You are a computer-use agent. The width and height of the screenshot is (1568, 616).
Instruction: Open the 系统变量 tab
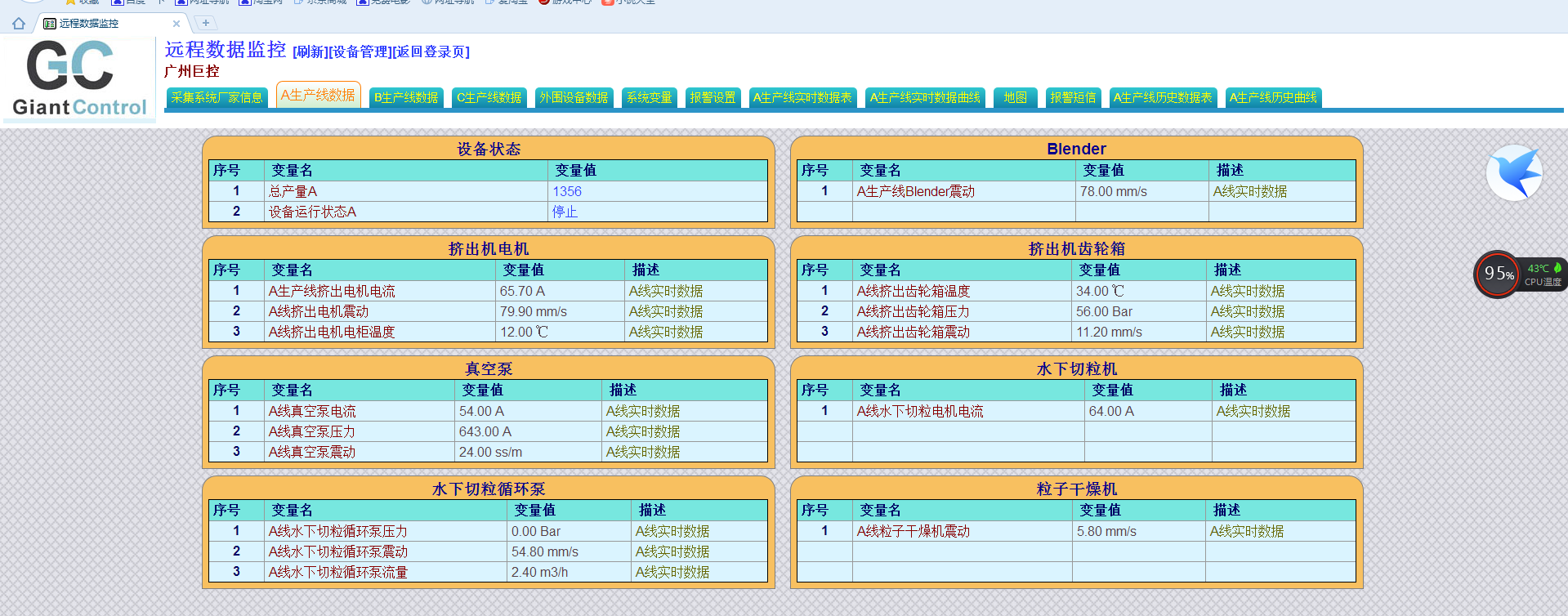(x=649, y=98)
